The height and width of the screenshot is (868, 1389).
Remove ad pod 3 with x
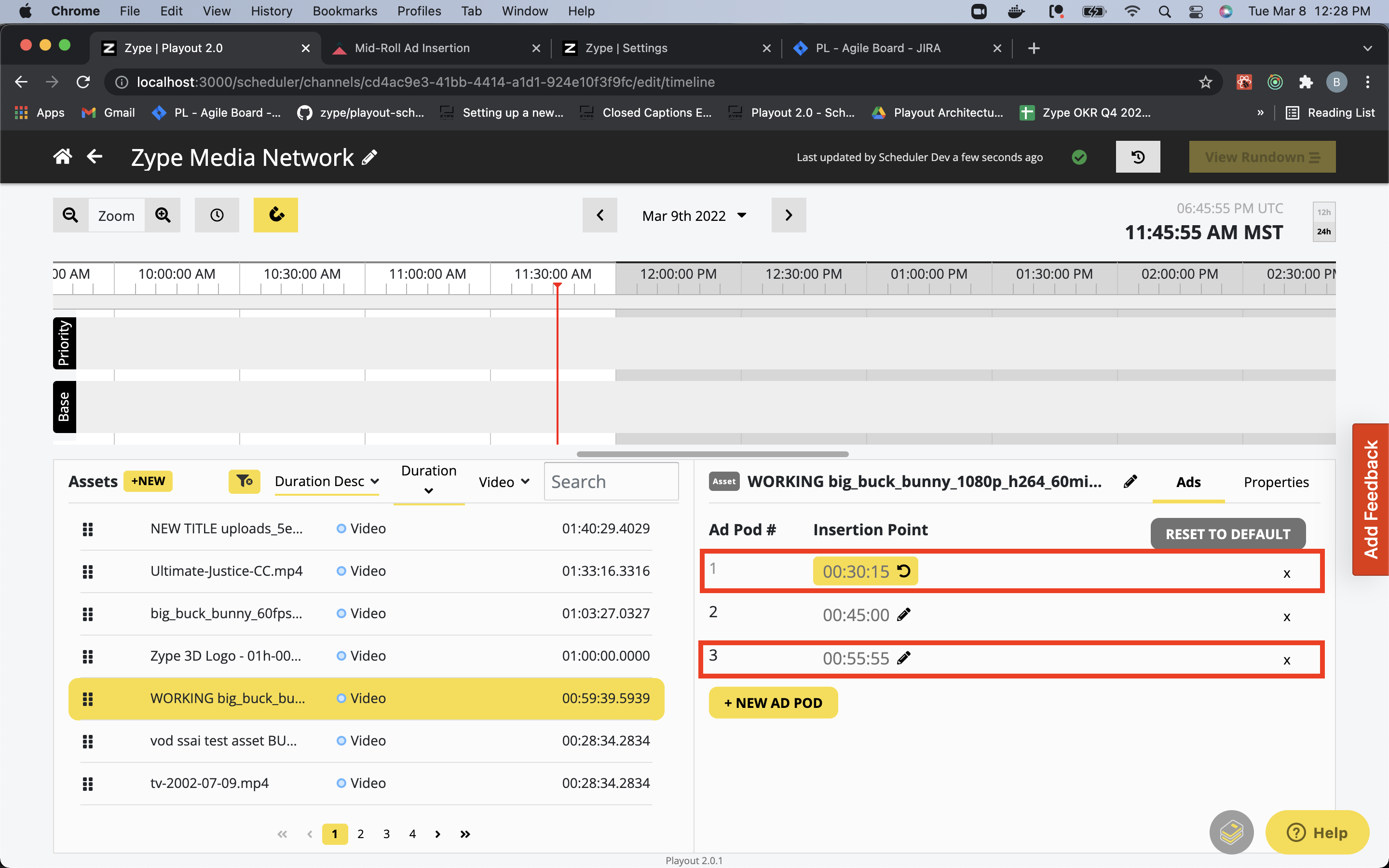(x=1287, y=660)
